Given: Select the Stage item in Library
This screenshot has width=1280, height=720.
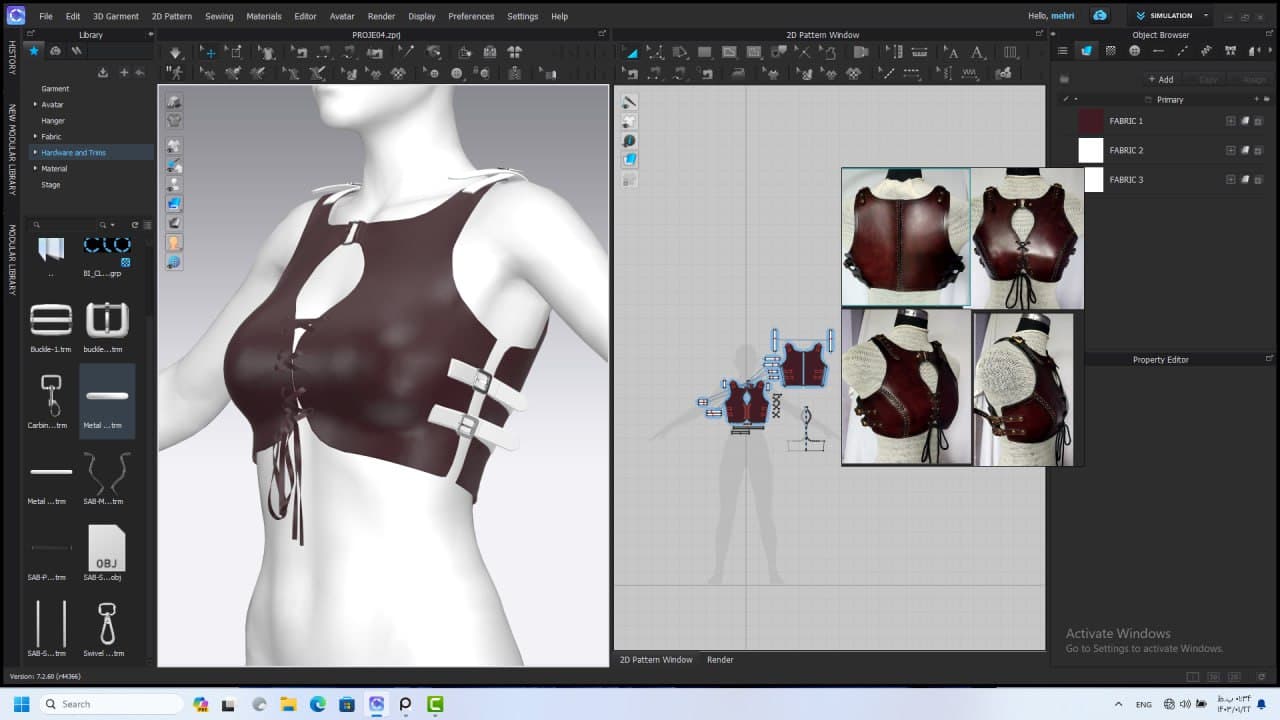Looking at the screenshot, I should pyautogui.click(x=51, y=185).
